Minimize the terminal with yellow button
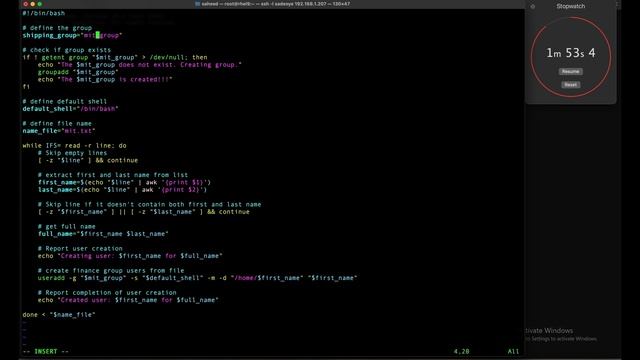 33,4
